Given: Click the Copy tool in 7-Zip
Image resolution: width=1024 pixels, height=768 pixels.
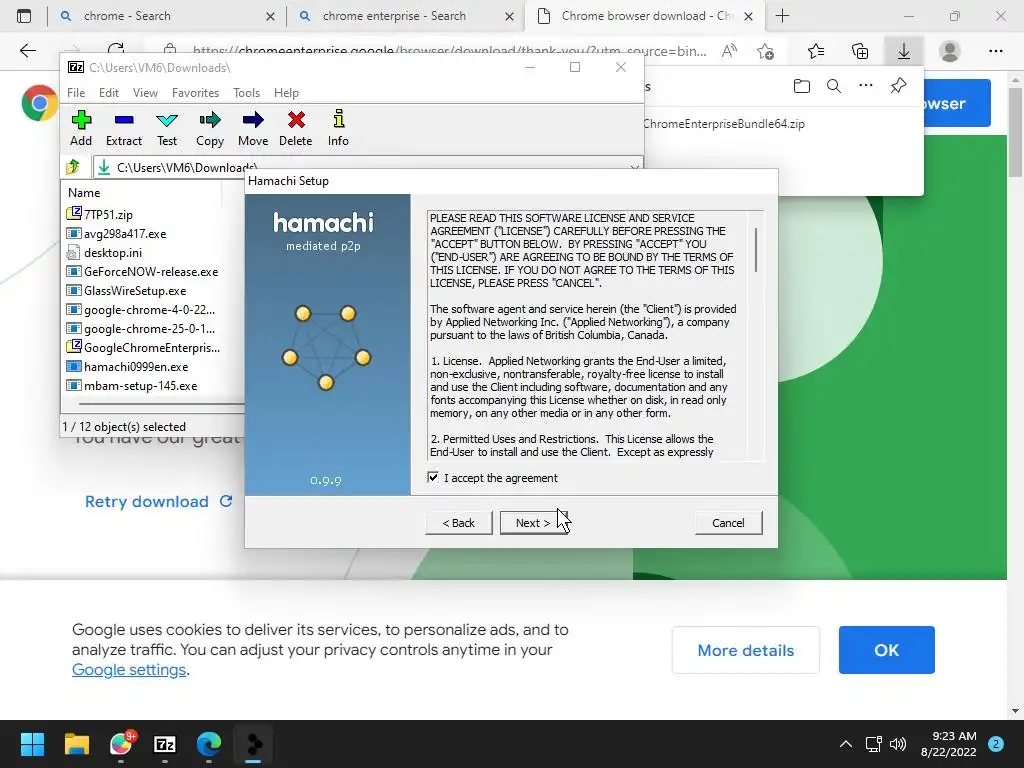Looking at the screenshot, I should point(210,129).
